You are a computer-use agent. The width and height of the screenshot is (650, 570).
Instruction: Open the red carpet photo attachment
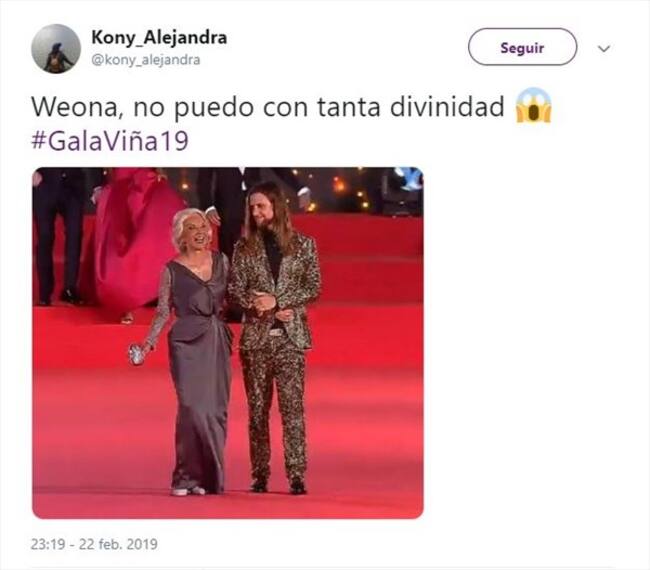pyautogui.click(x=228, y=343)
